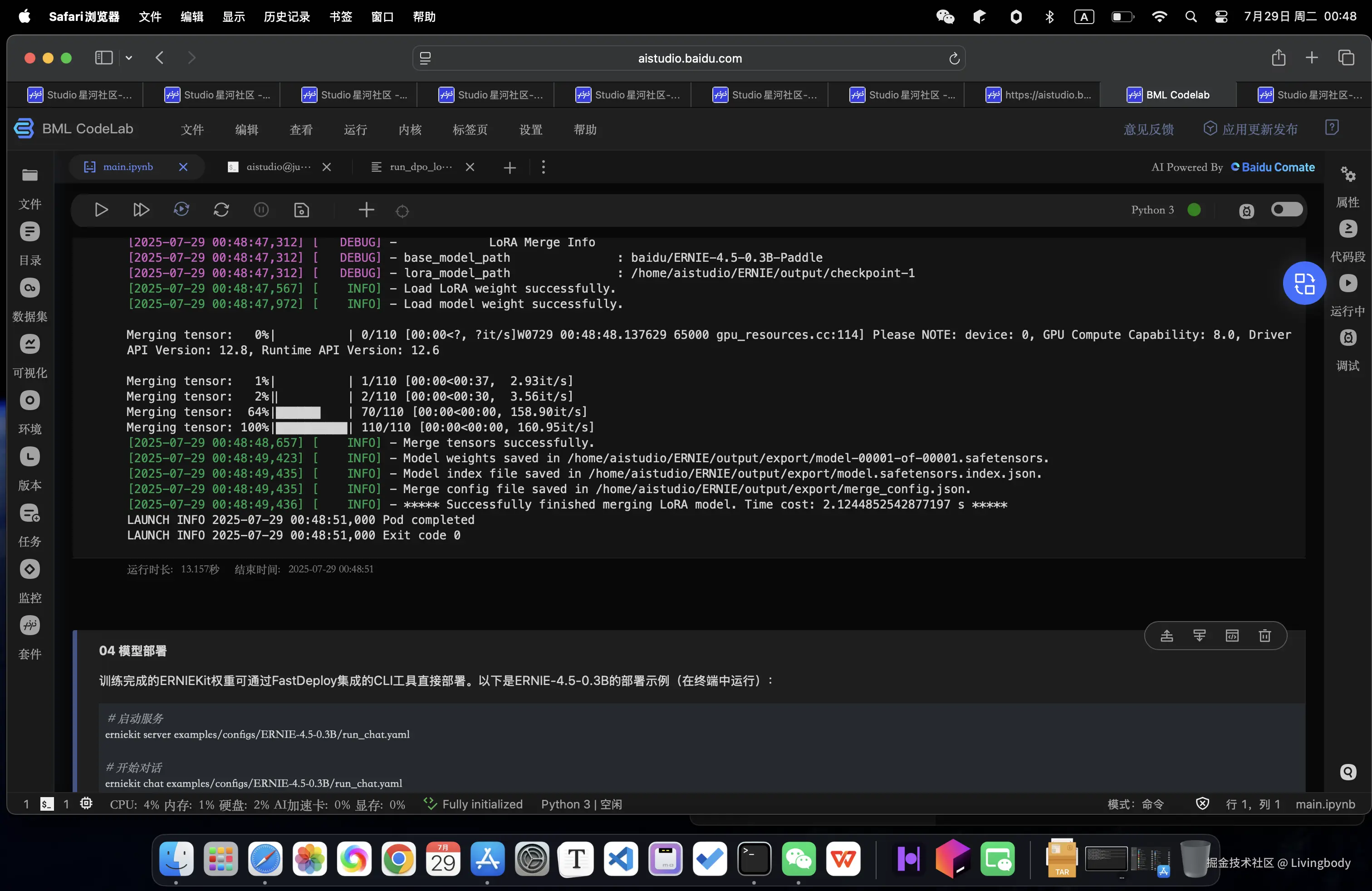Toggle the Safari sidebar button
The image size is (1372, 891).
pos(104,58)
